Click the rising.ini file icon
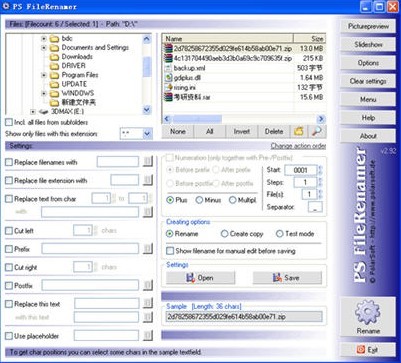Screen dimensions: 401x363 pyautogui.click(x=169, y=87)
